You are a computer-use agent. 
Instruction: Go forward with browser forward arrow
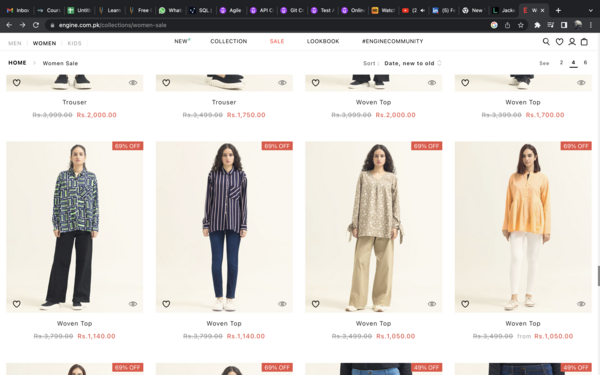tap(23, 25)
